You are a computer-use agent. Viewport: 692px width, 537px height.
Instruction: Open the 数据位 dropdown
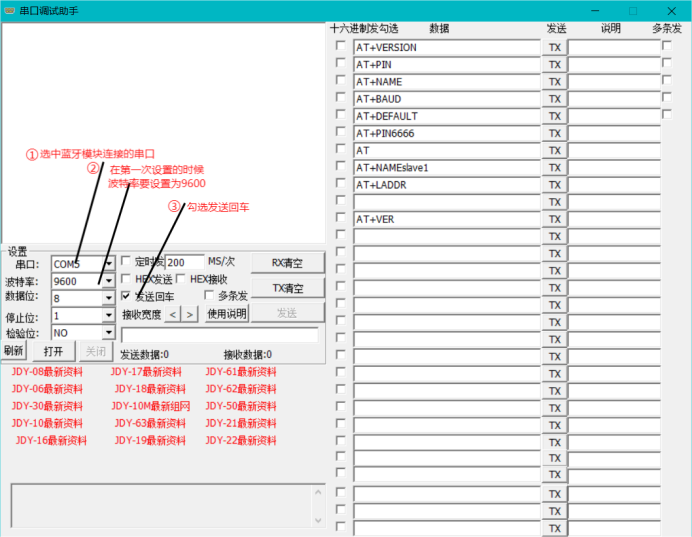[x=109, y=298]
